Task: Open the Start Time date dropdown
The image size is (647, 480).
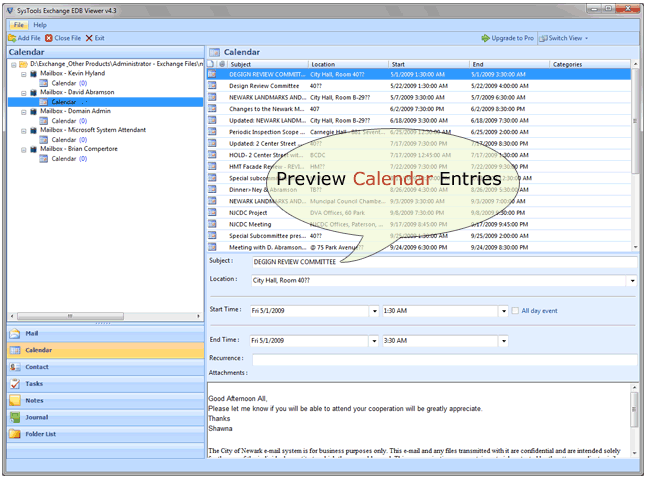Action: (374, 311)
